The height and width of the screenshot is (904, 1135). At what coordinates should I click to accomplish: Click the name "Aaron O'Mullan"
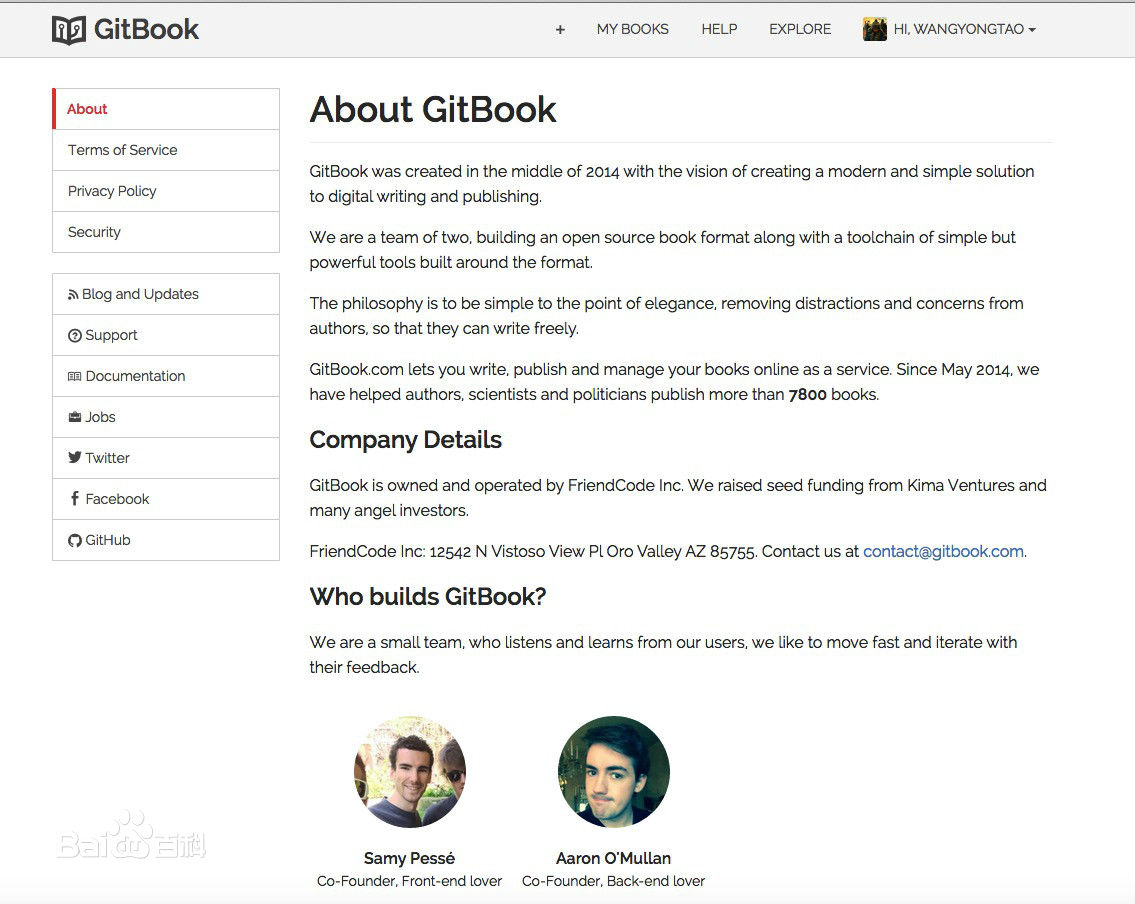pyautogui.click(x=614, y=858)
